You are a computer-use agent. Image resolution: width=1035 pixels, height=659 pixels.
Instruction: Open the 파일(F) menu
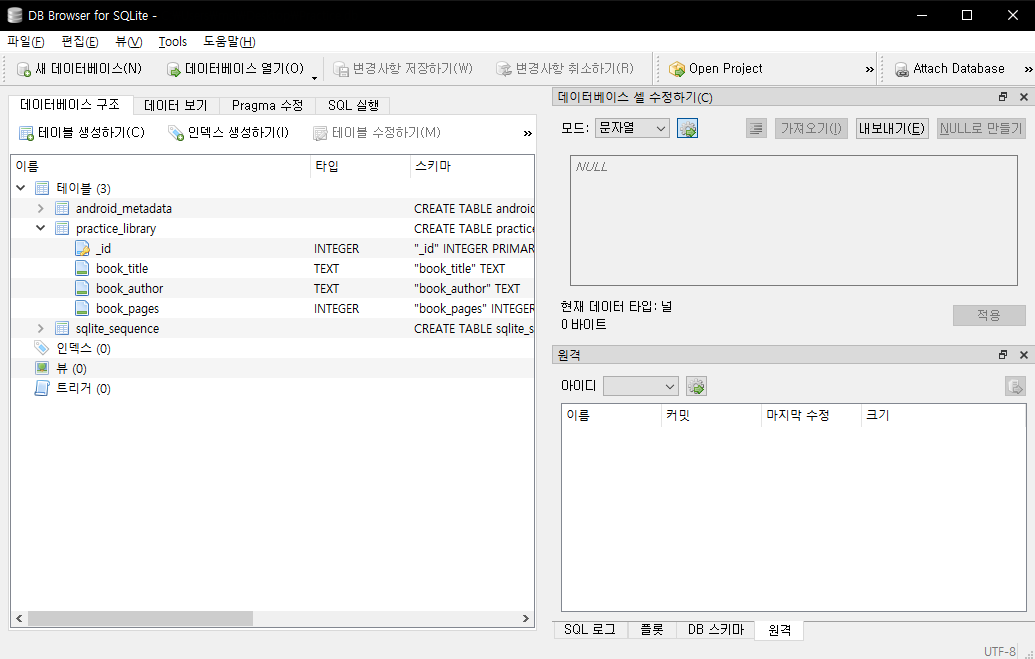tap(26, 42)
